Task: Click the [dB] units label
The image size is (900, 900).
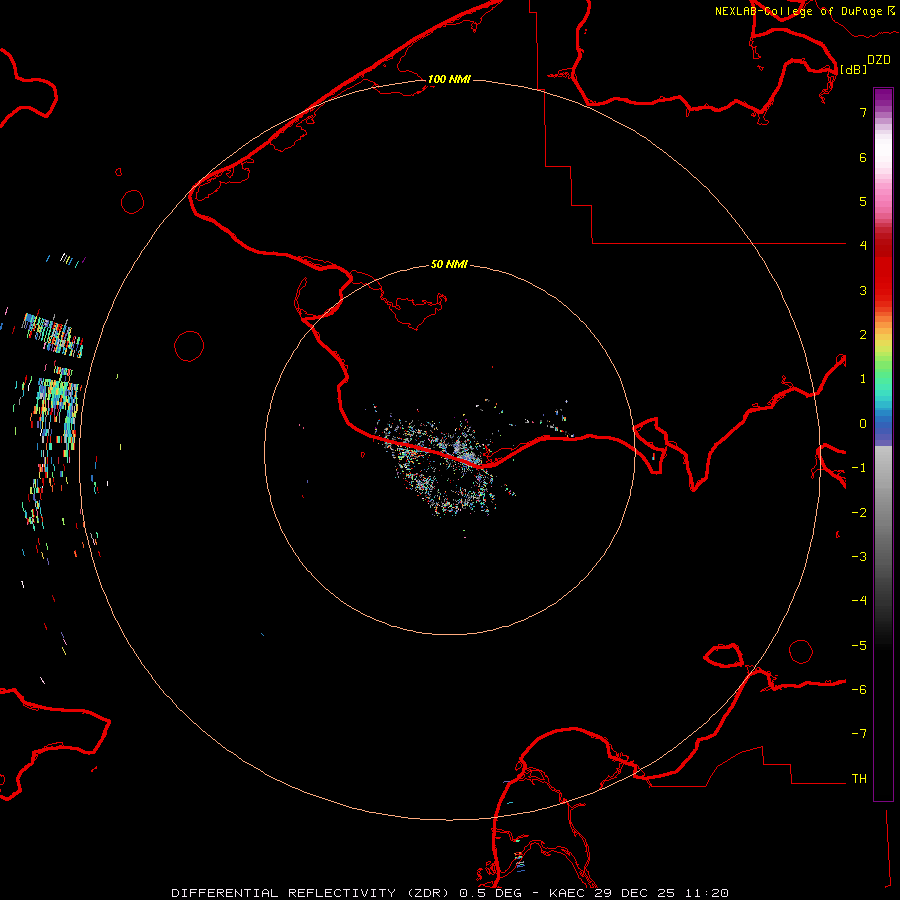Action: click(x=853, y=69)
